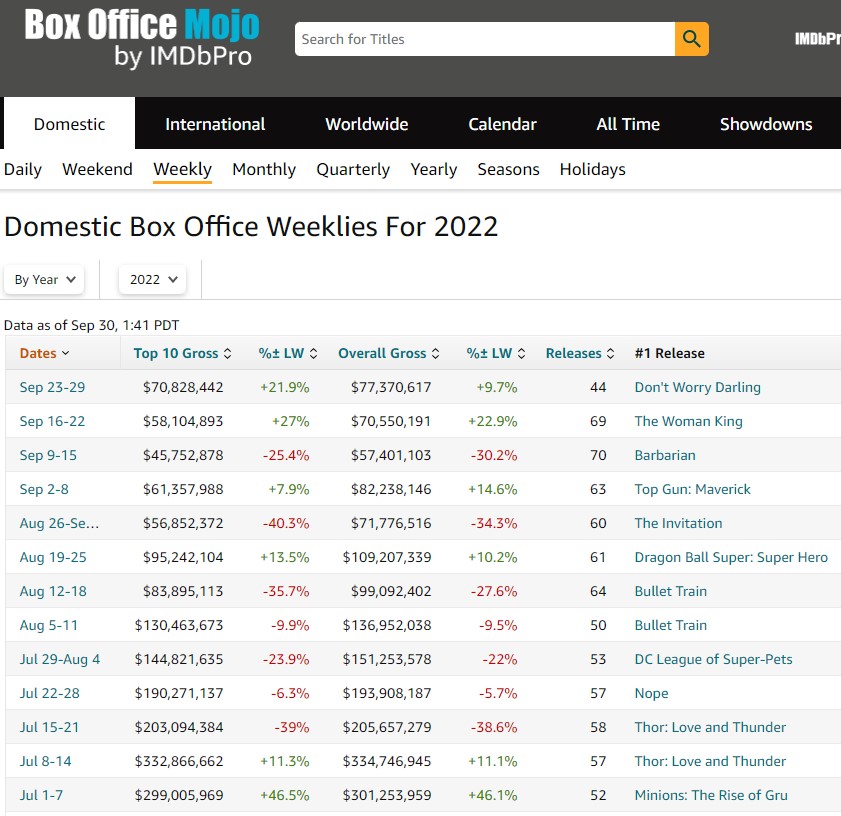Open Don't Worry Darling release link
Viewport: 841px width, 816px height.
point(697,387)
